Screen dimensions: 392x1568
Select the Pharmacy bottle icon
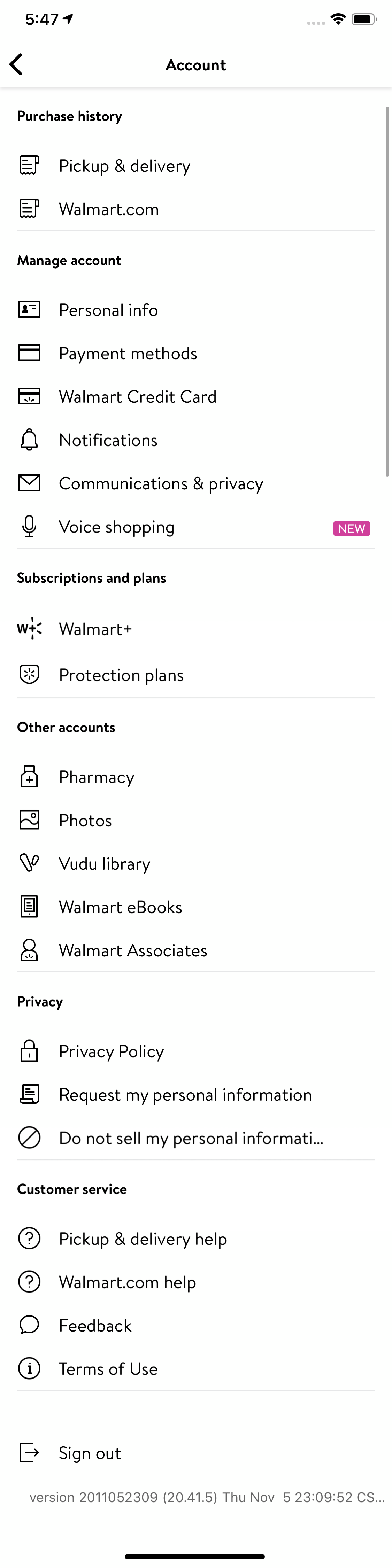pyautogui.click(x=29, y=777)
